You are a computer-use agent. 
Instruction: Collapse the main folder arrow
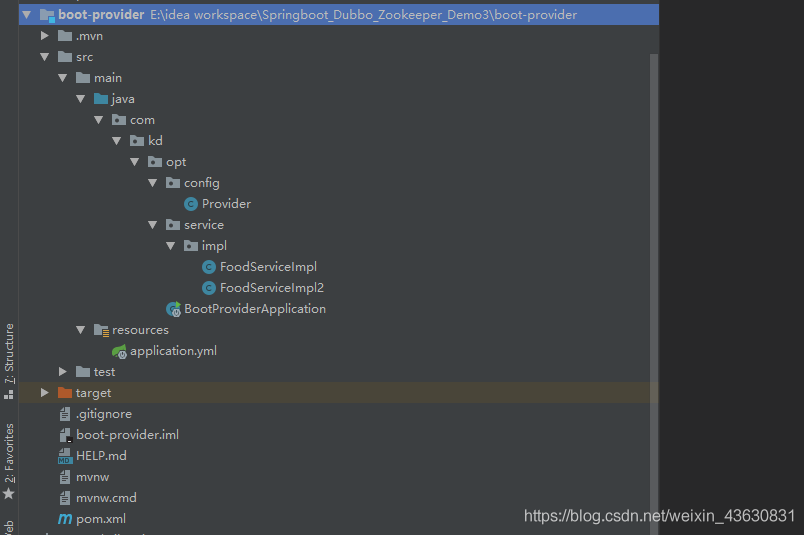click(x=63, y=78)
